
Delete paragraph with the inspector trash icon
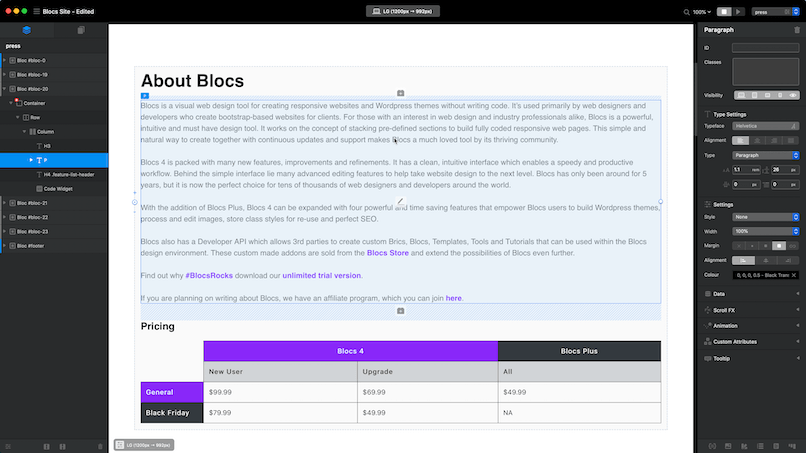[797, 30]
